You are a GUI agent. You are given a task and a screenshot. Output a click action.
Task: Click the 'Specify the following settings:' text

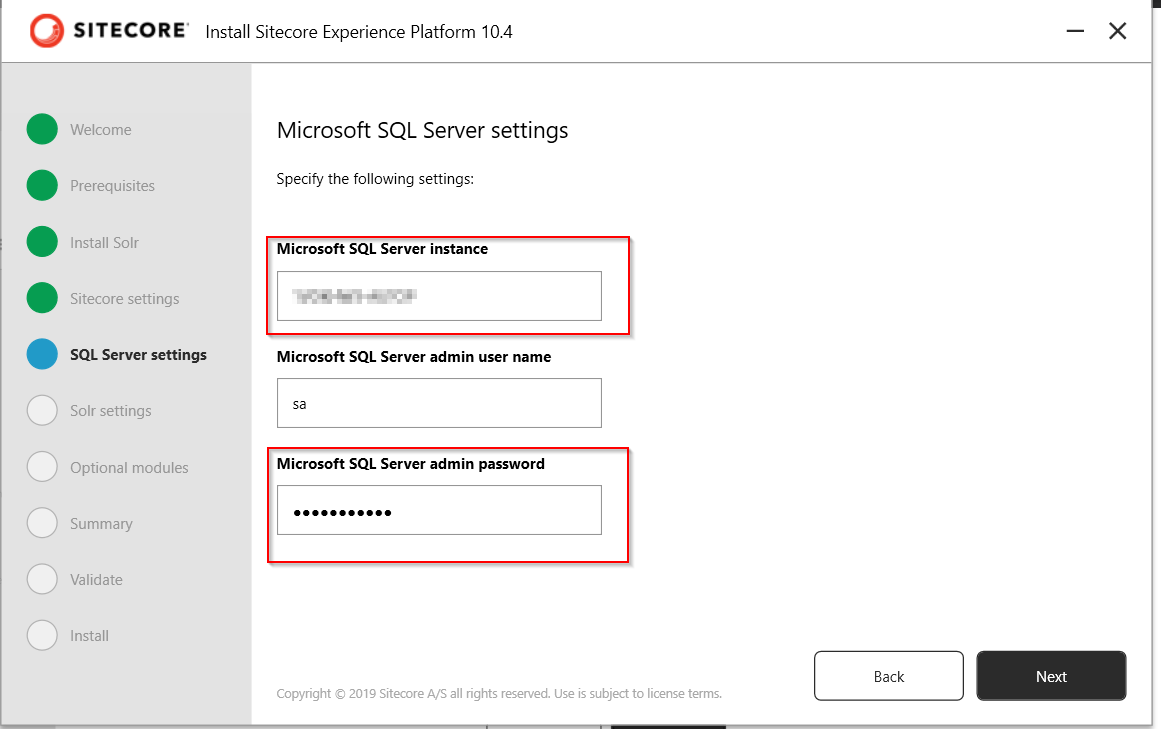click(x=375, y=179)
